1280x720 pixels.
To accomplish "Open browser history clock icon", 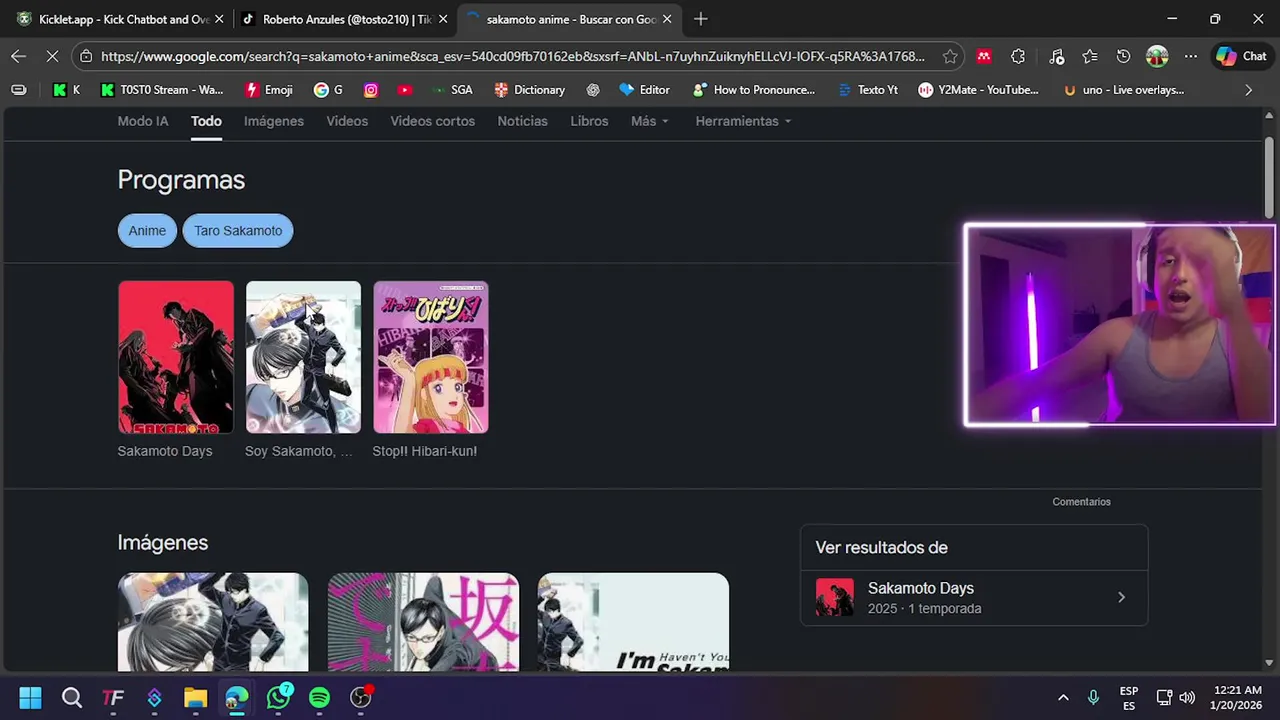I will [x=1124, y=57].
